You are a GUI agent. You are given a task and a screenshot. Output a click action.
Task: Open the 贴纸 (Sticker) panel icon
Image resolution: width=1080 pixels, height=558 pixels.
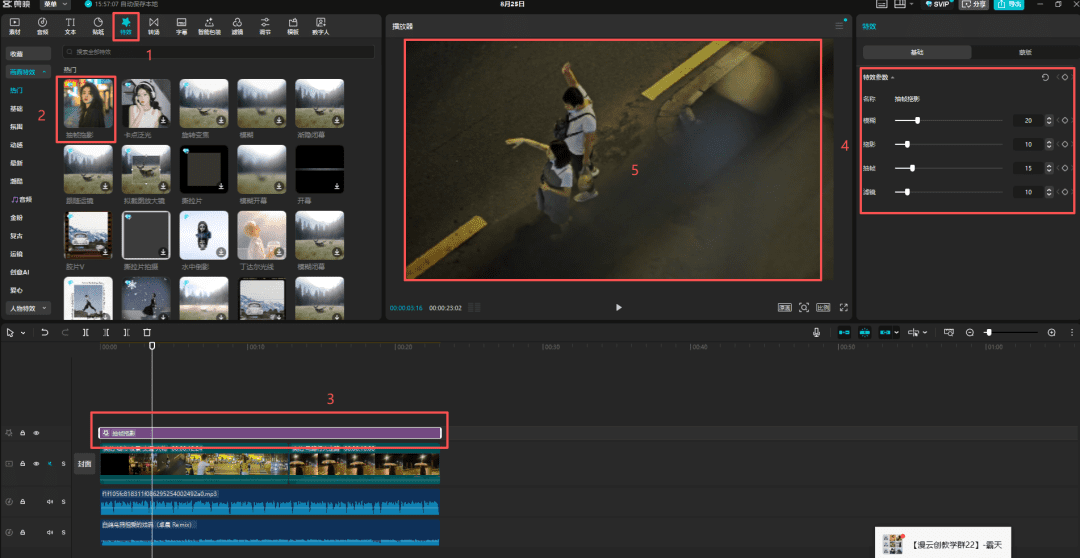coord(98,25)
